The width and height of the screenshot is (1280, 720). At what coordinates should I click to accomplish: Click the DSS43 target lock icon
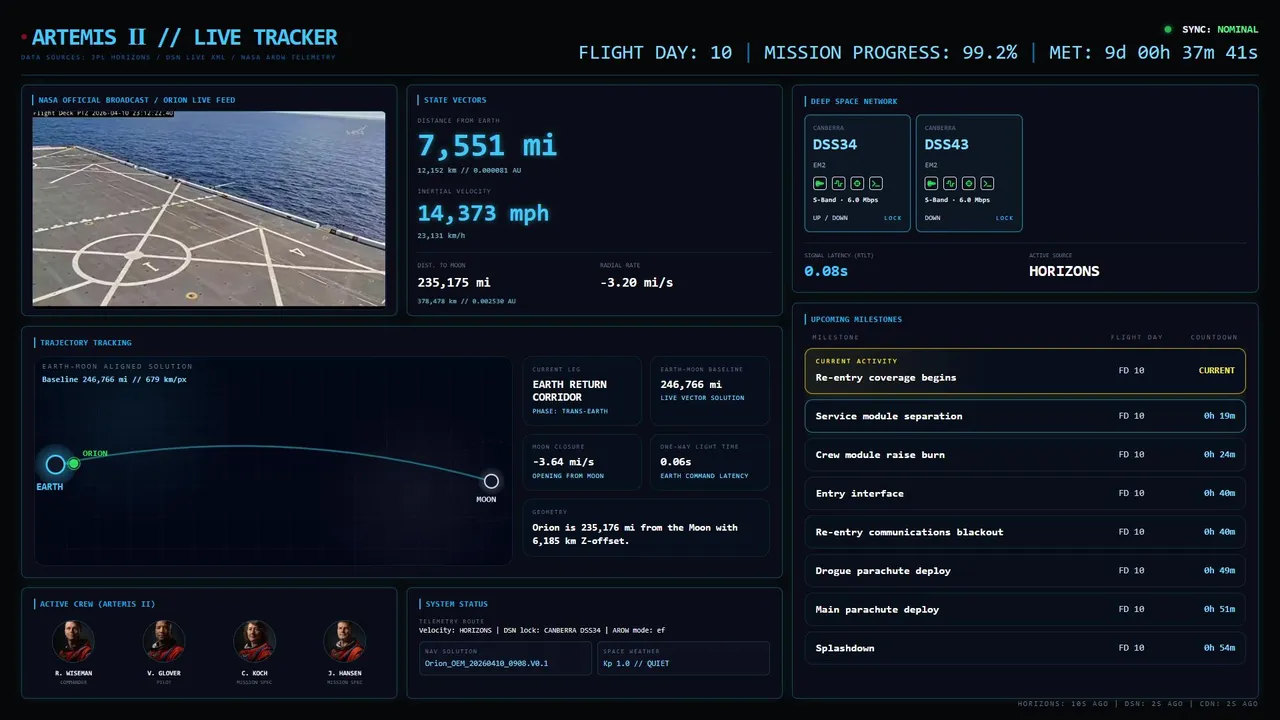[x=968, y=184]
